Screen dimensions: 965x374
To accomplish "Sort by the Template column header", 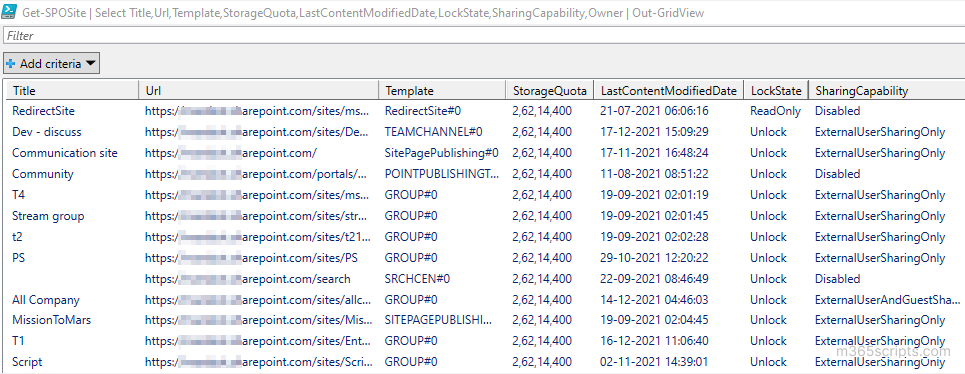I will (x=442, y=90).
